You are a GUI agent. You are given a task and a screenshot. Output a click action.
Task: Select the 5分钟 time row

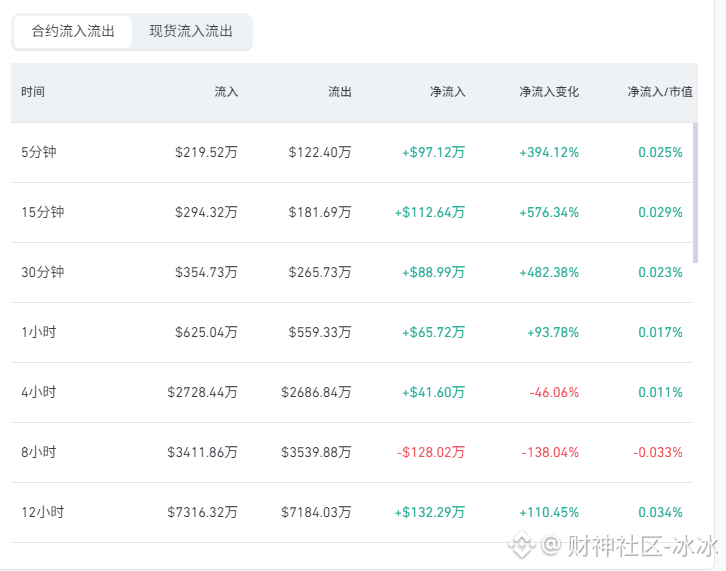point(352,152)
